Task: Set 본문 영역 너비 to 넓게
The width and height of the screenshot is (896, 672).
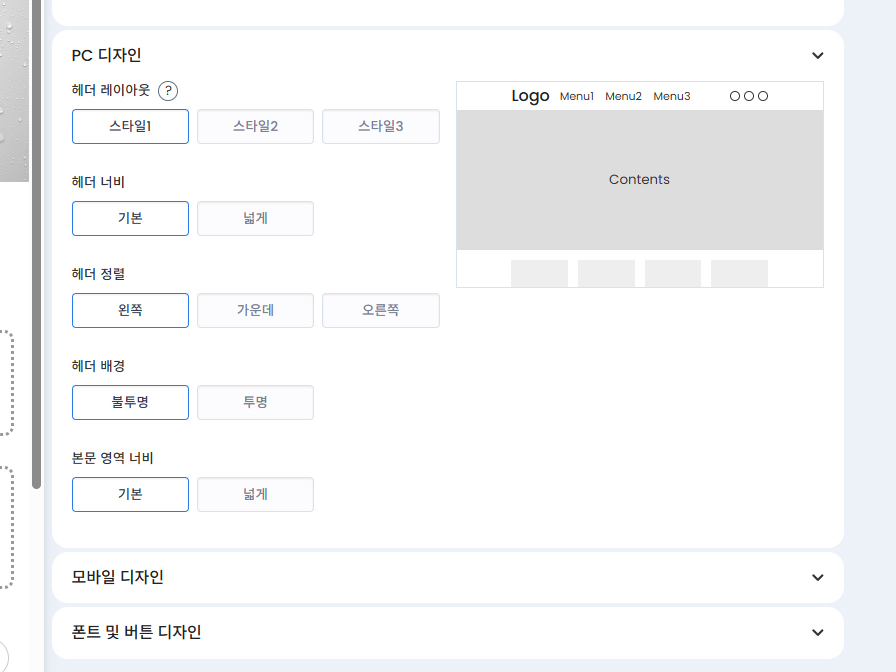Action: coord(255,494)
